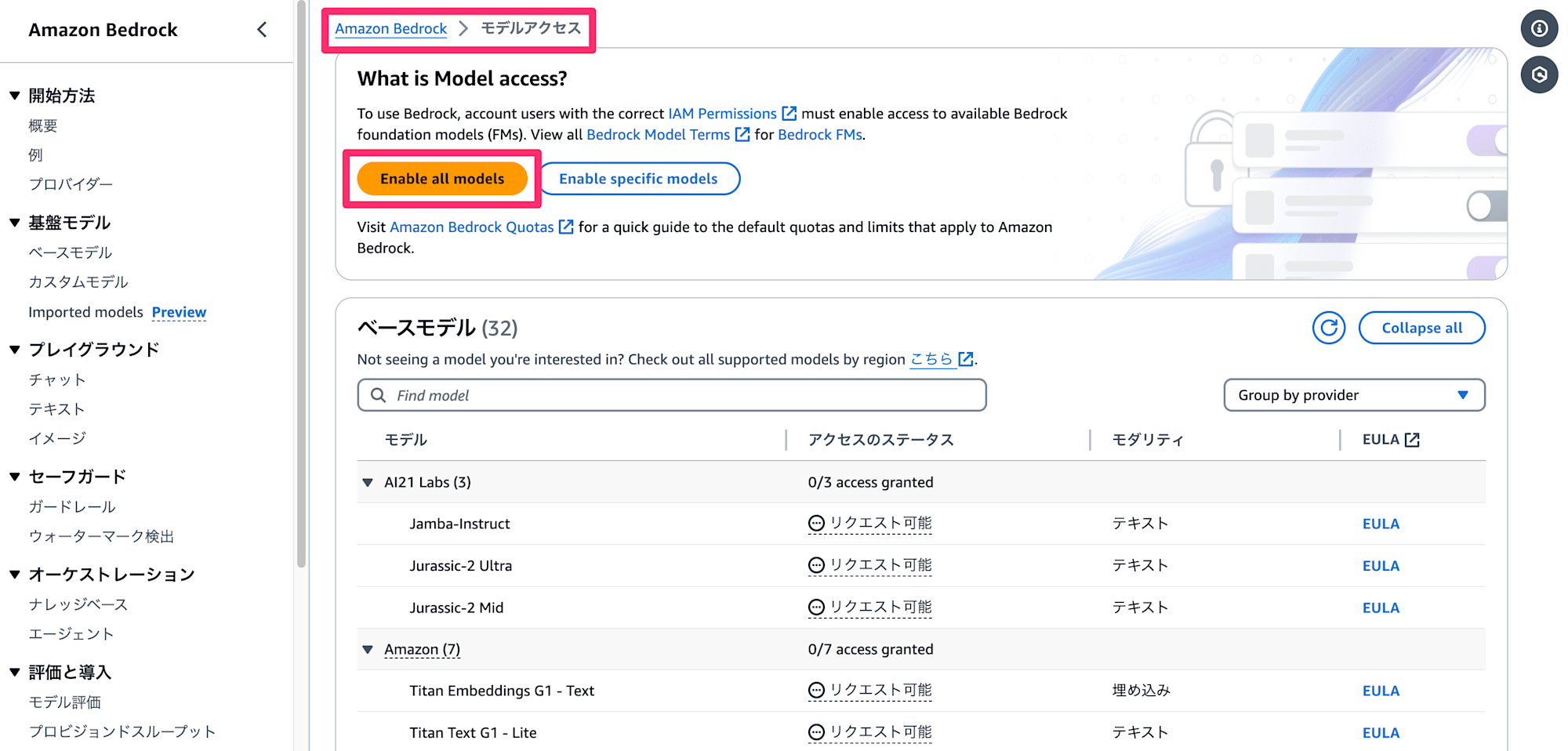
Task: Click the こちら supported models link
Action: click(931, 359)
